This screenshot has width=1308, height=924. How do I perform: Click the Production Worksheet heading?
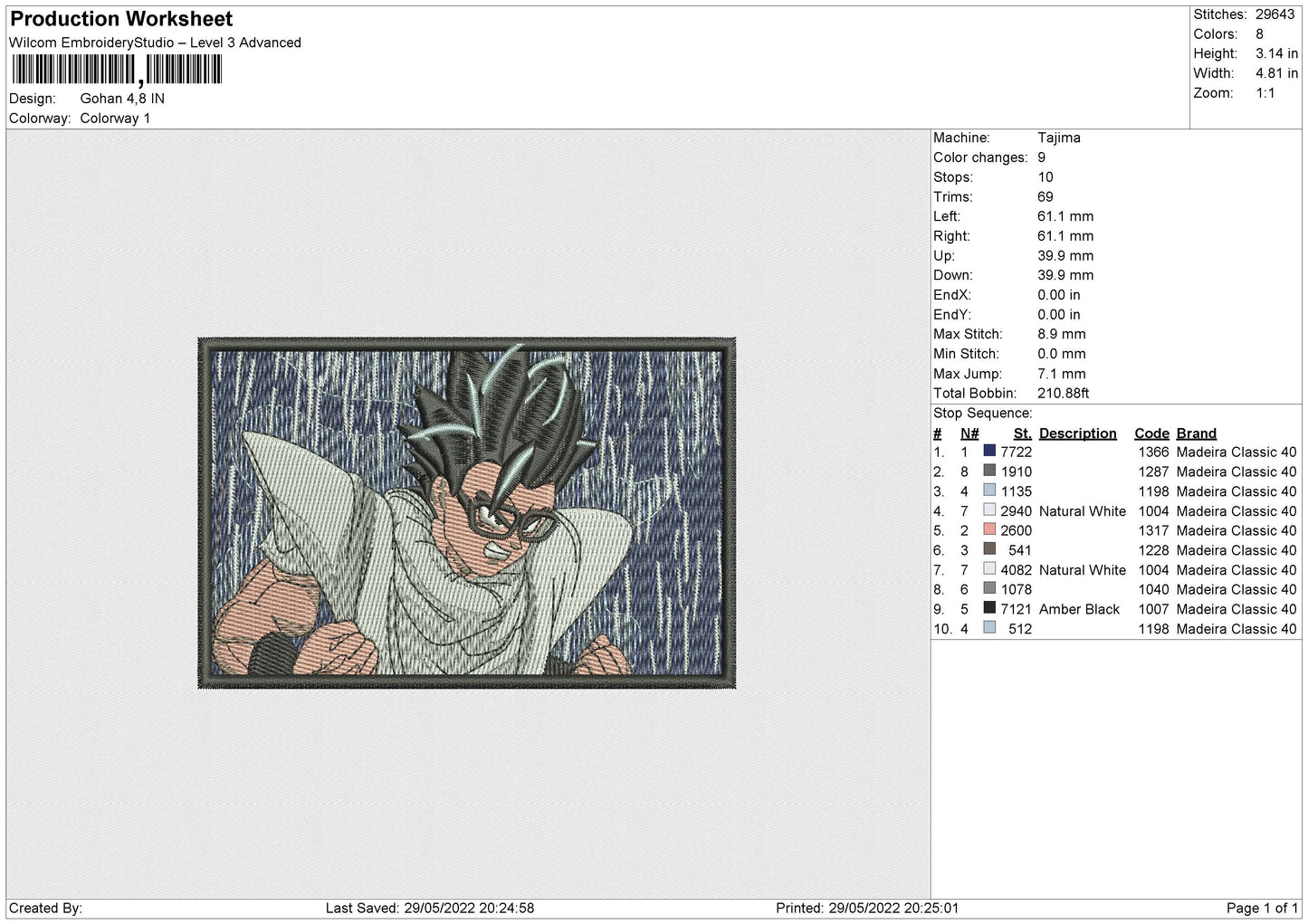click(121, 19)
